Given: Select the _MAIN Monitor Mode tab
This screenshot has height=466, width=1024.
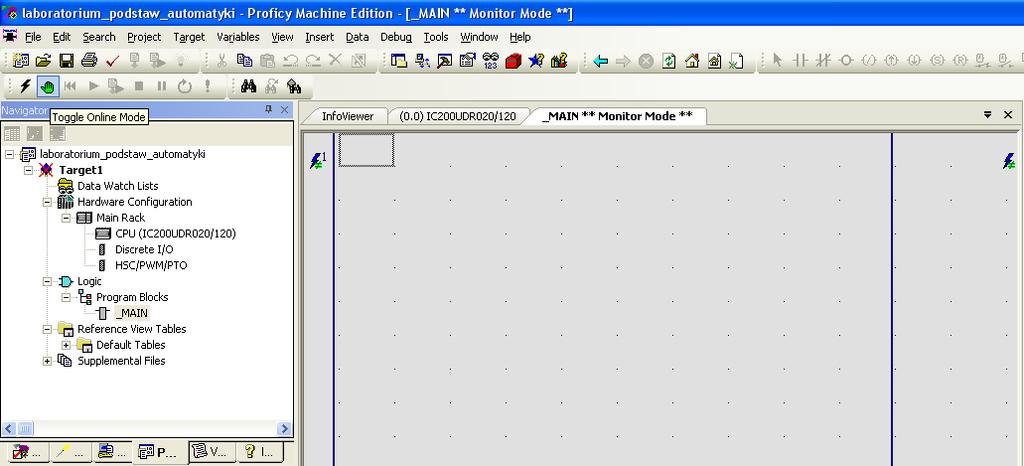Looking at the screenshot, I should point(617,116).
